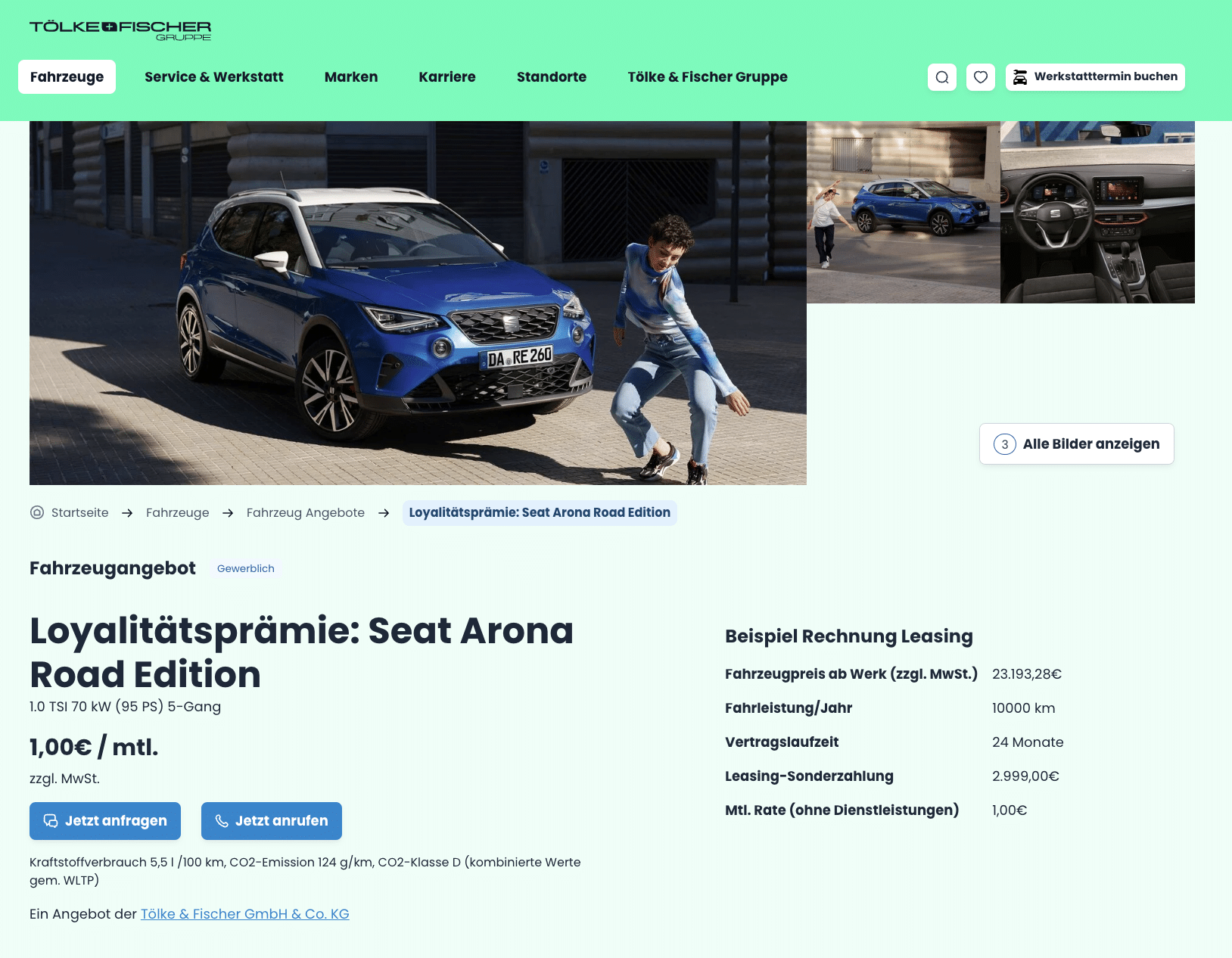Click the car icon in Werkstatttermin buchen

click(x=1020, y=77)
